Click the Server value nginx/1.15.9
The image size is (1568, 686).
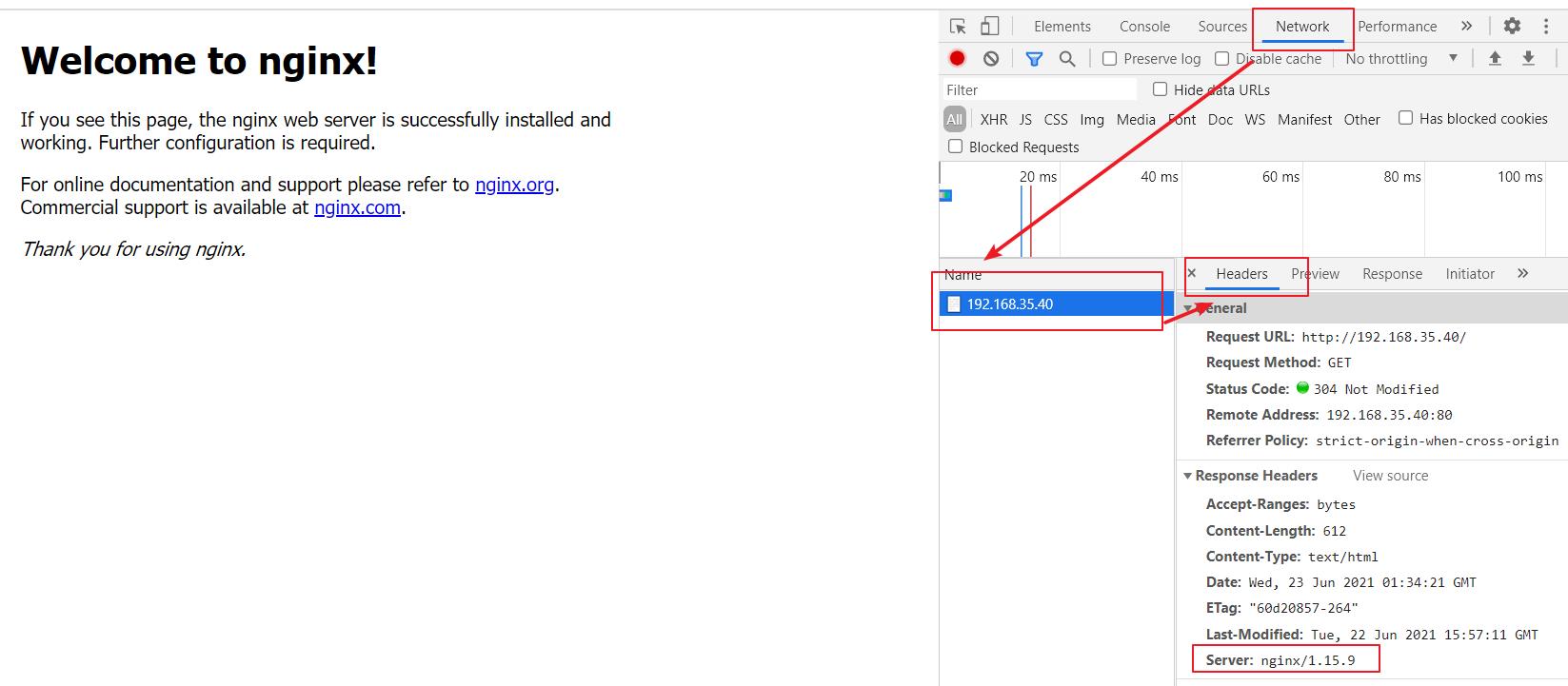tap(1307, 660)
